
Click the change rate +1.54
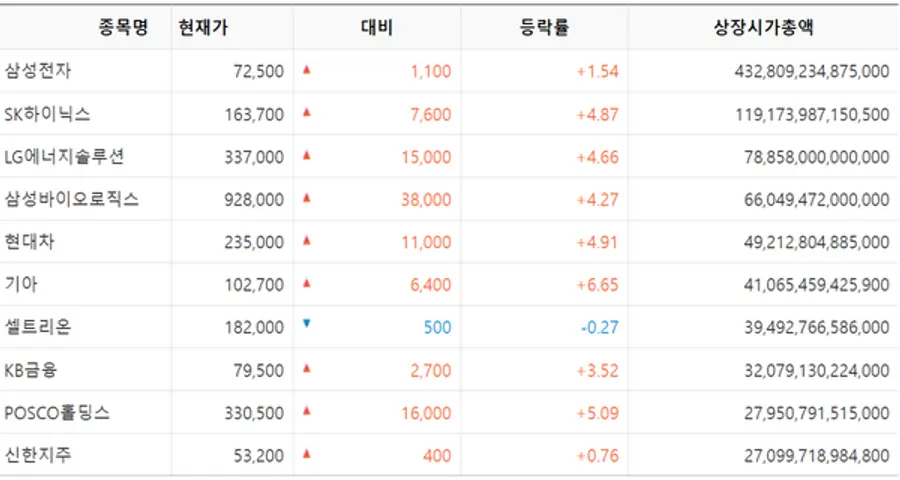pyautogui.click(x=598, y=71)
